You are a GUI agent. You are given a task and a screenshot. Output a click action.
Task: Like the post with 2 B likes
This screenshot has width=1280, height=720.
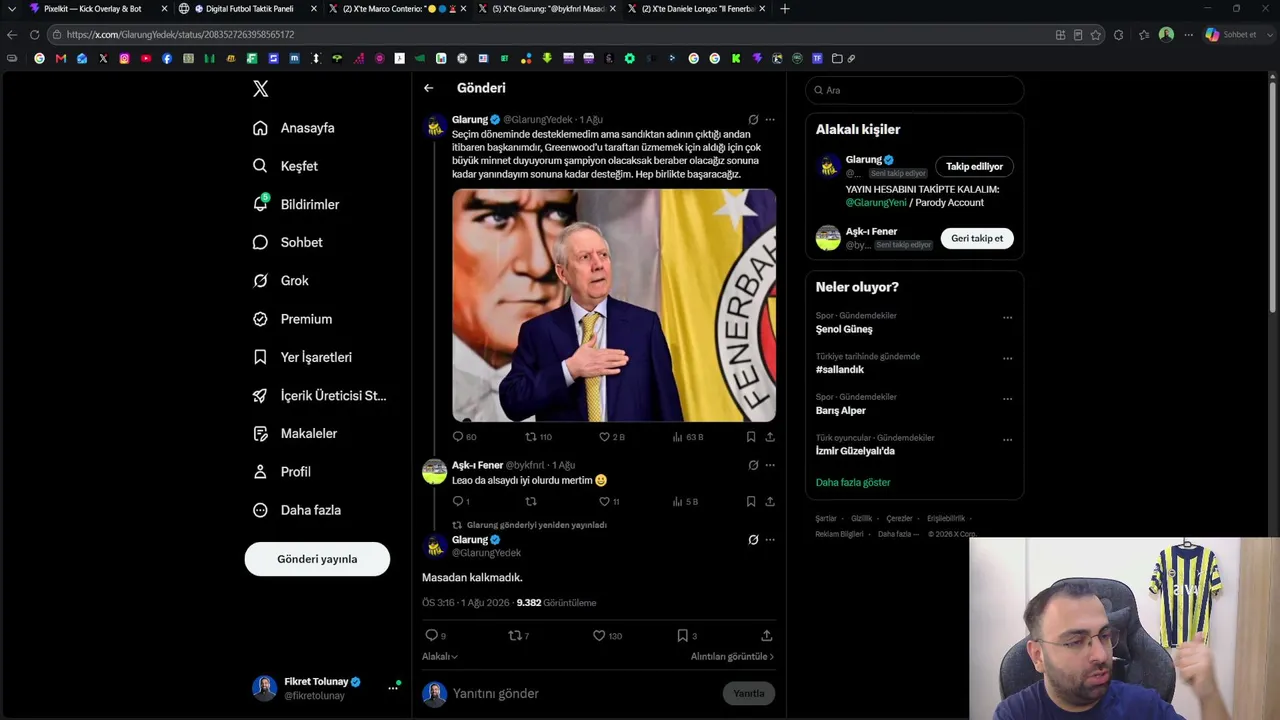[x=611, y=437]
